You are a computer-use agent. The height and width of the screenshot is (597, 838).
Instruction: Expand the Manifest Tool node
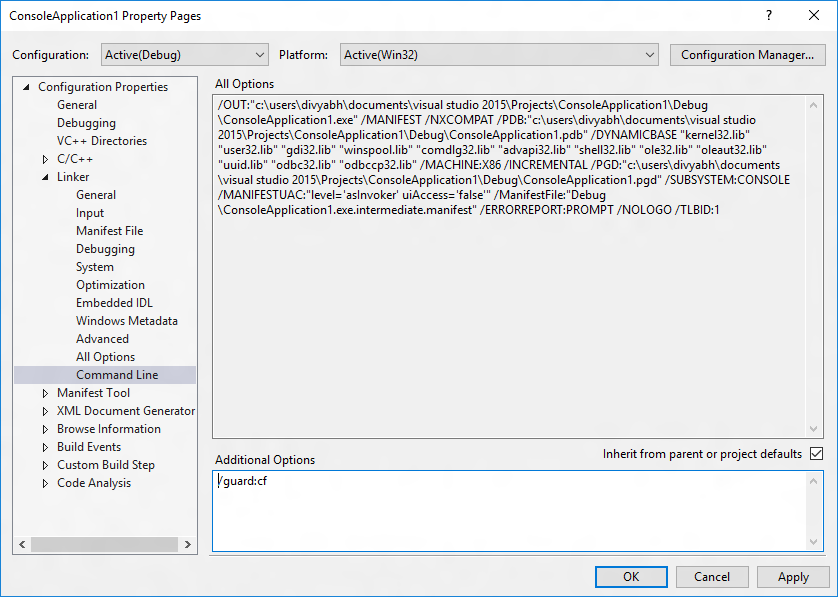pyautogui.click(x=44, y=393)
